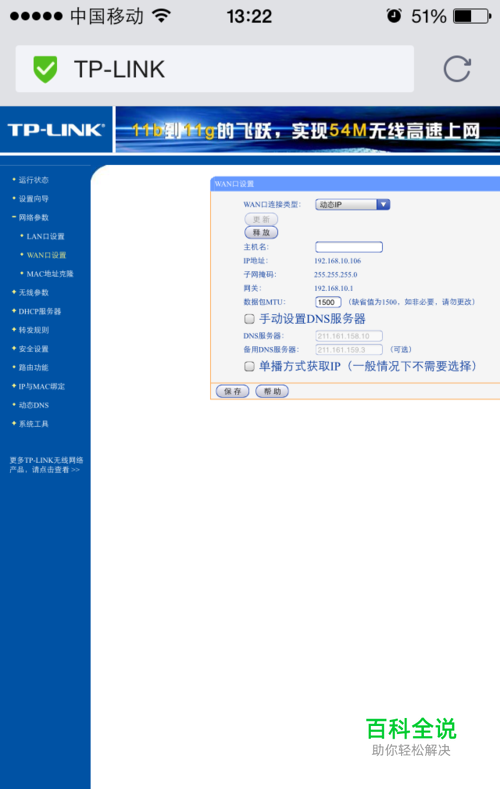
Task: Open WAN口设置 submenu
Action: (x=46, y=255)
